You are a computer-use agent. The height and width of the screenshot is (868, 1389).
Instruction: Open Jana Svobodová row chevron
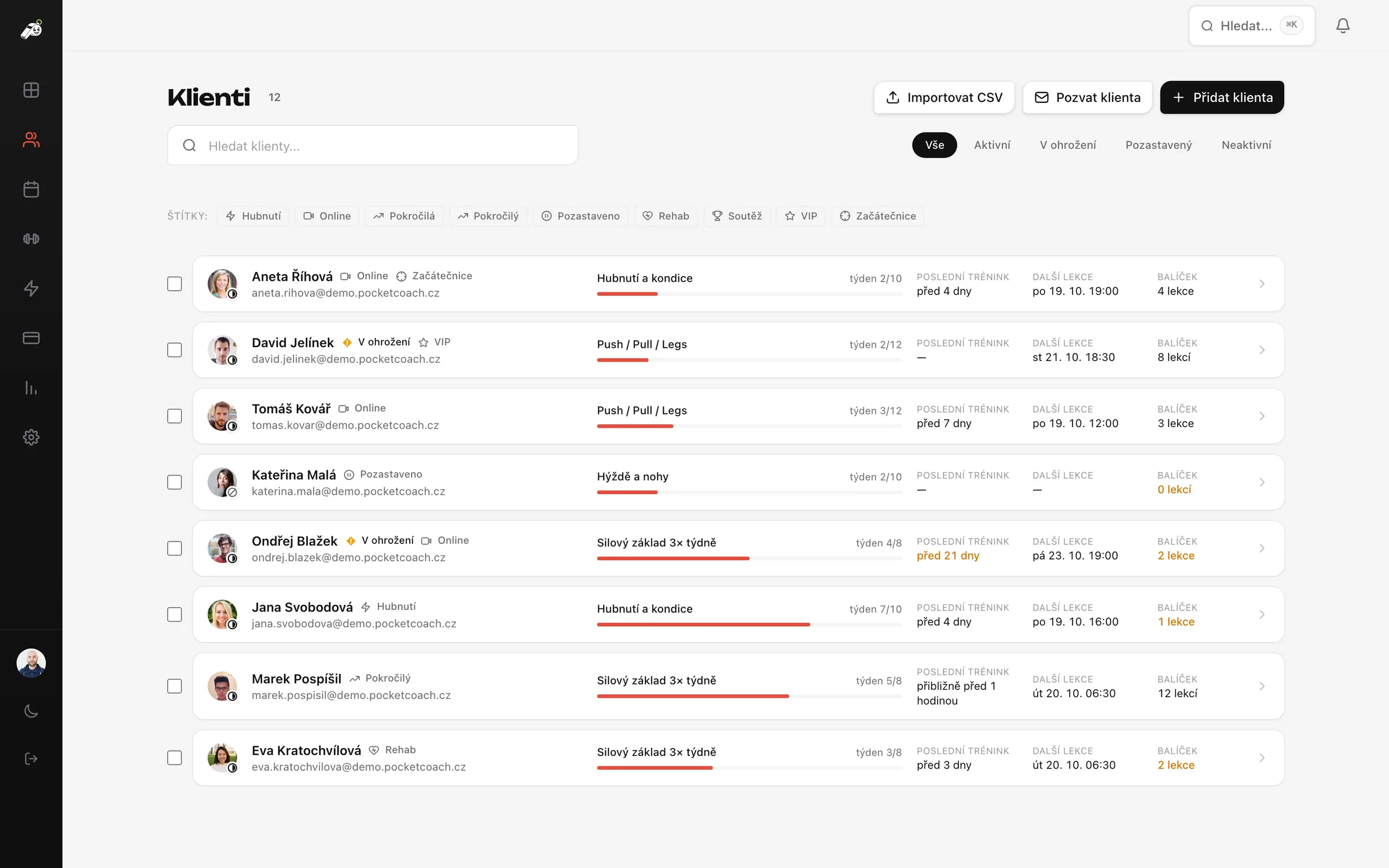click(1262, 615)
